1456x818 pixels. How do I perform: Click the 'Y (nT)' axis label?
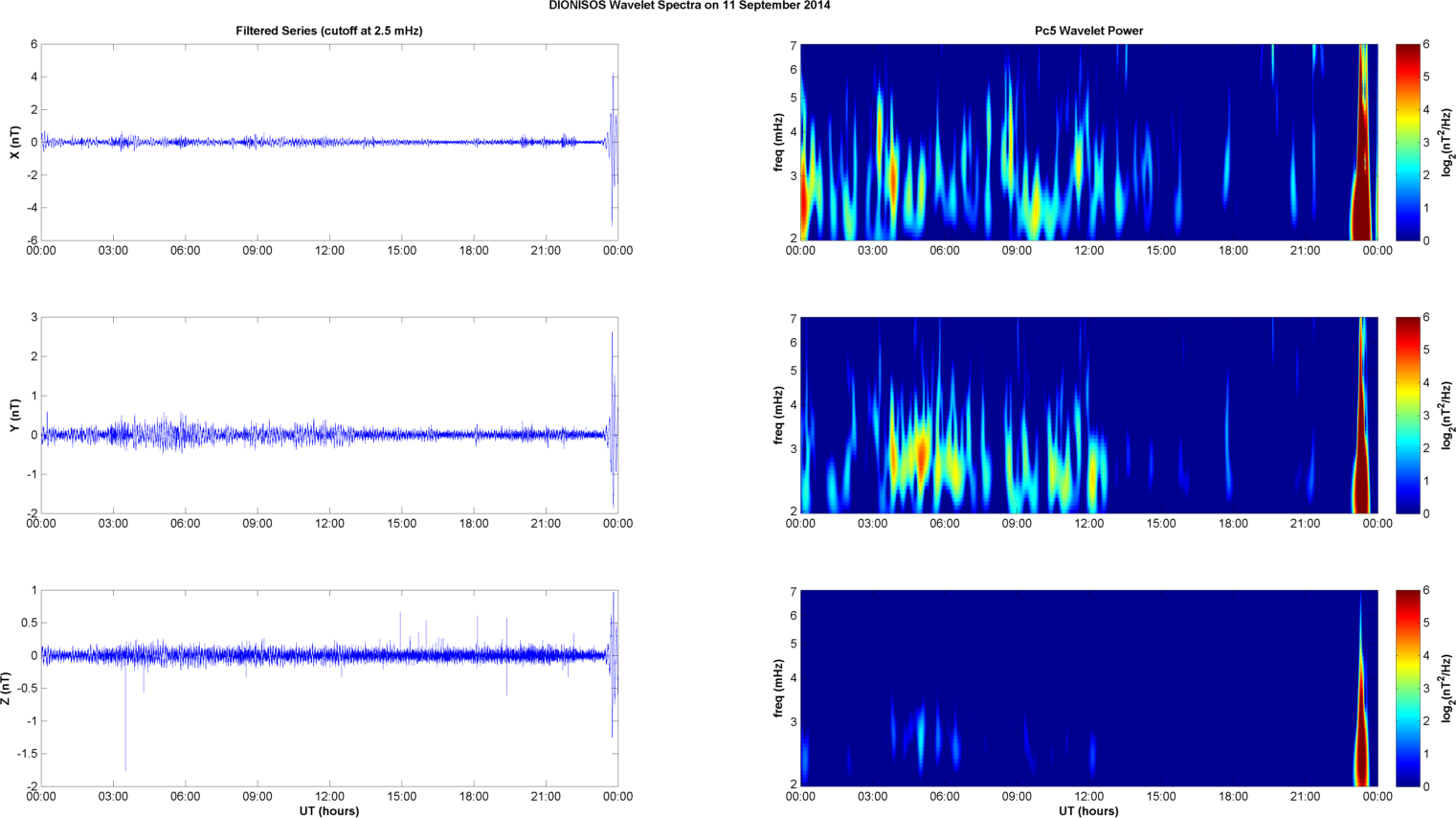[x=15, y=416]
